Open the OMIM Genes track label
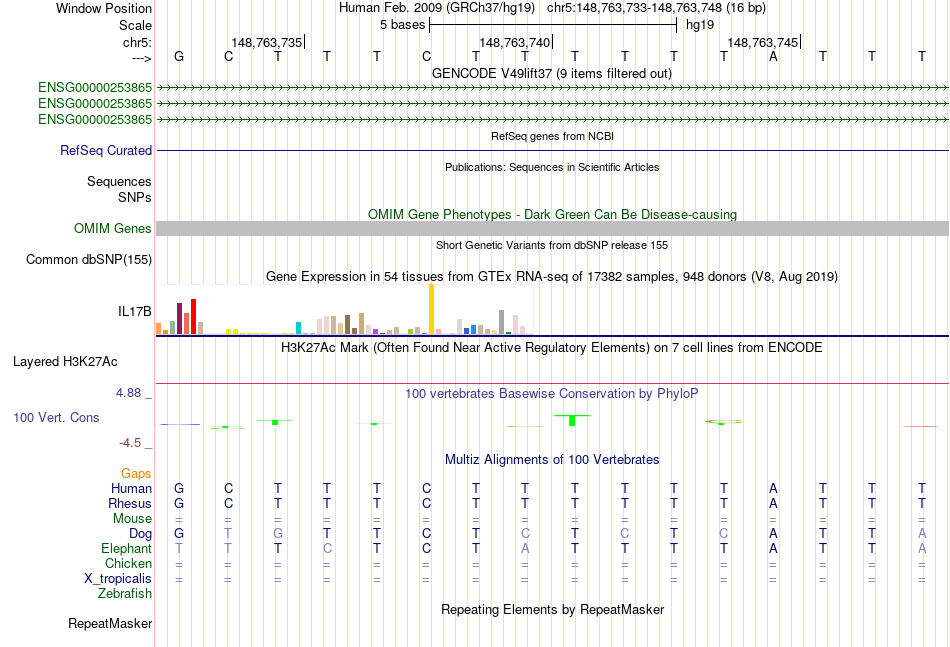The height and width of the screenshot is (647, 950). [113, 228]
